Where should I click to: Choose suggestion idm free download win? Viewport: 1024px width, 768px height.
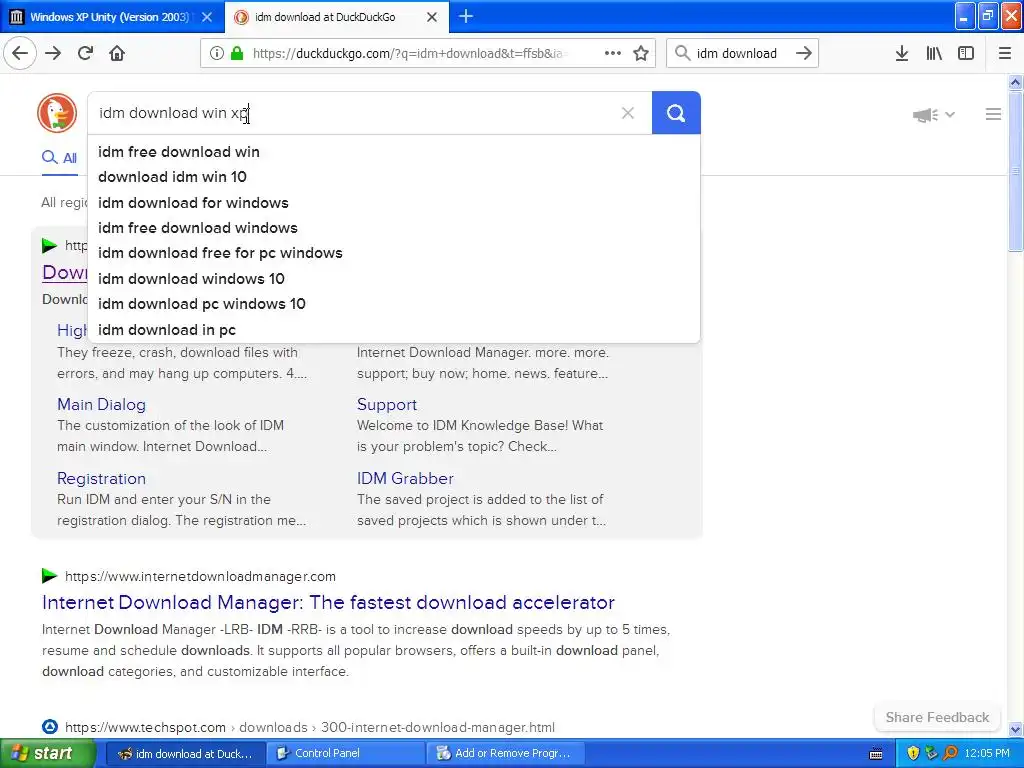178,152
